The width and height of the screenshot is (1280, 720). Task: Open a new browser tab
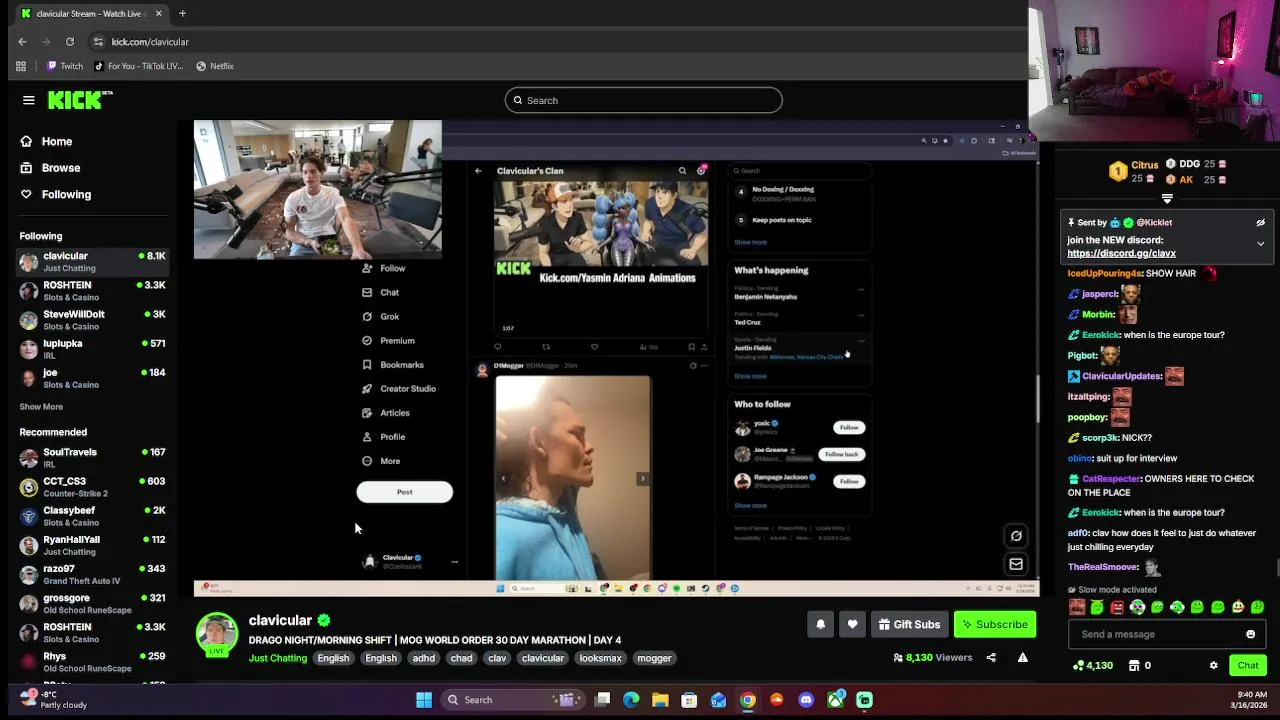pyautogui.click(x=182, y=14)
